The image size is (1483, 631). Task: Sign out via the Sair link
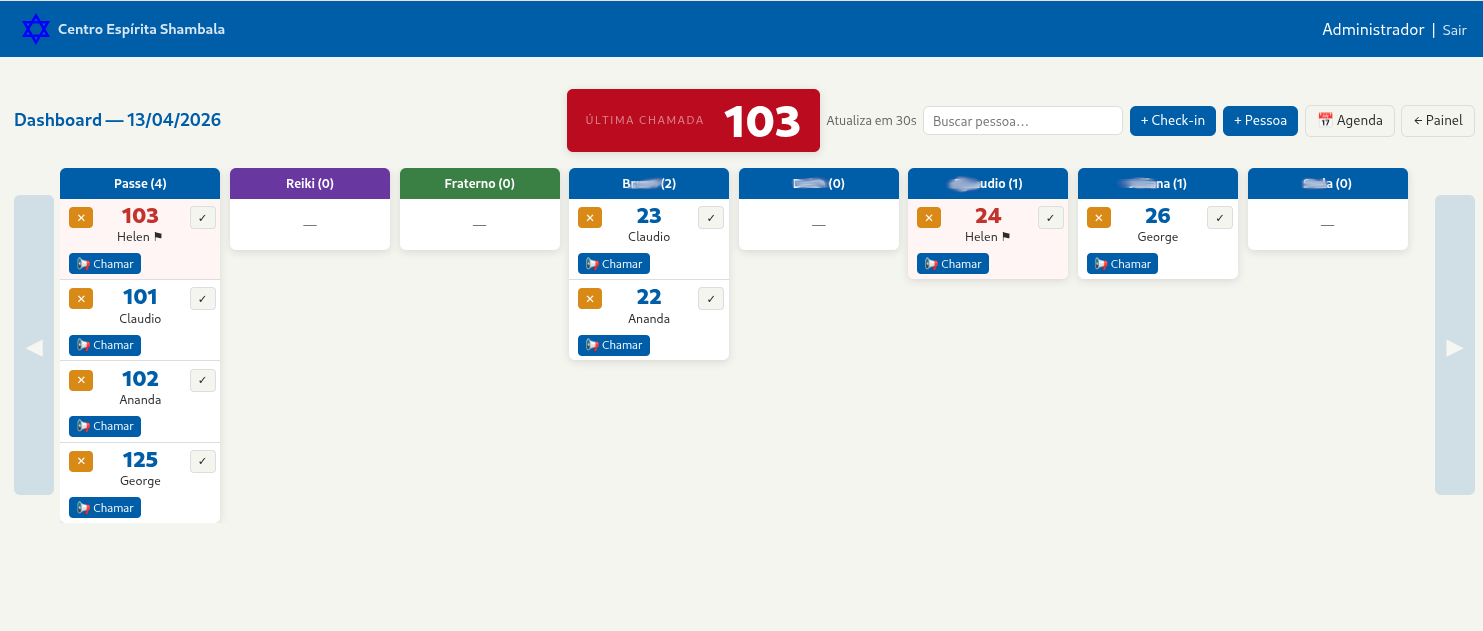pos(1454,29)
